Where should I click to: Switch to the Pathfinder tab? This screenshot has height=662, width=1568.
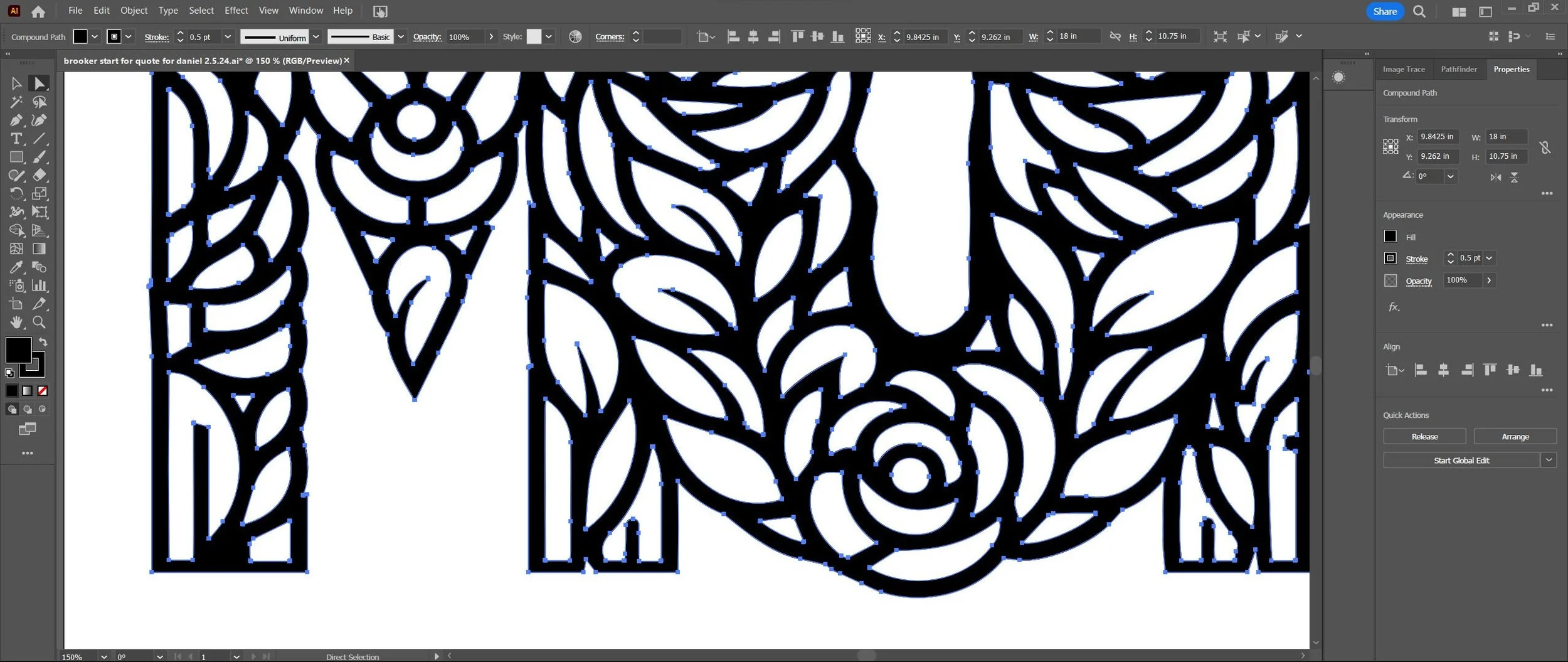pos(1459,69)
